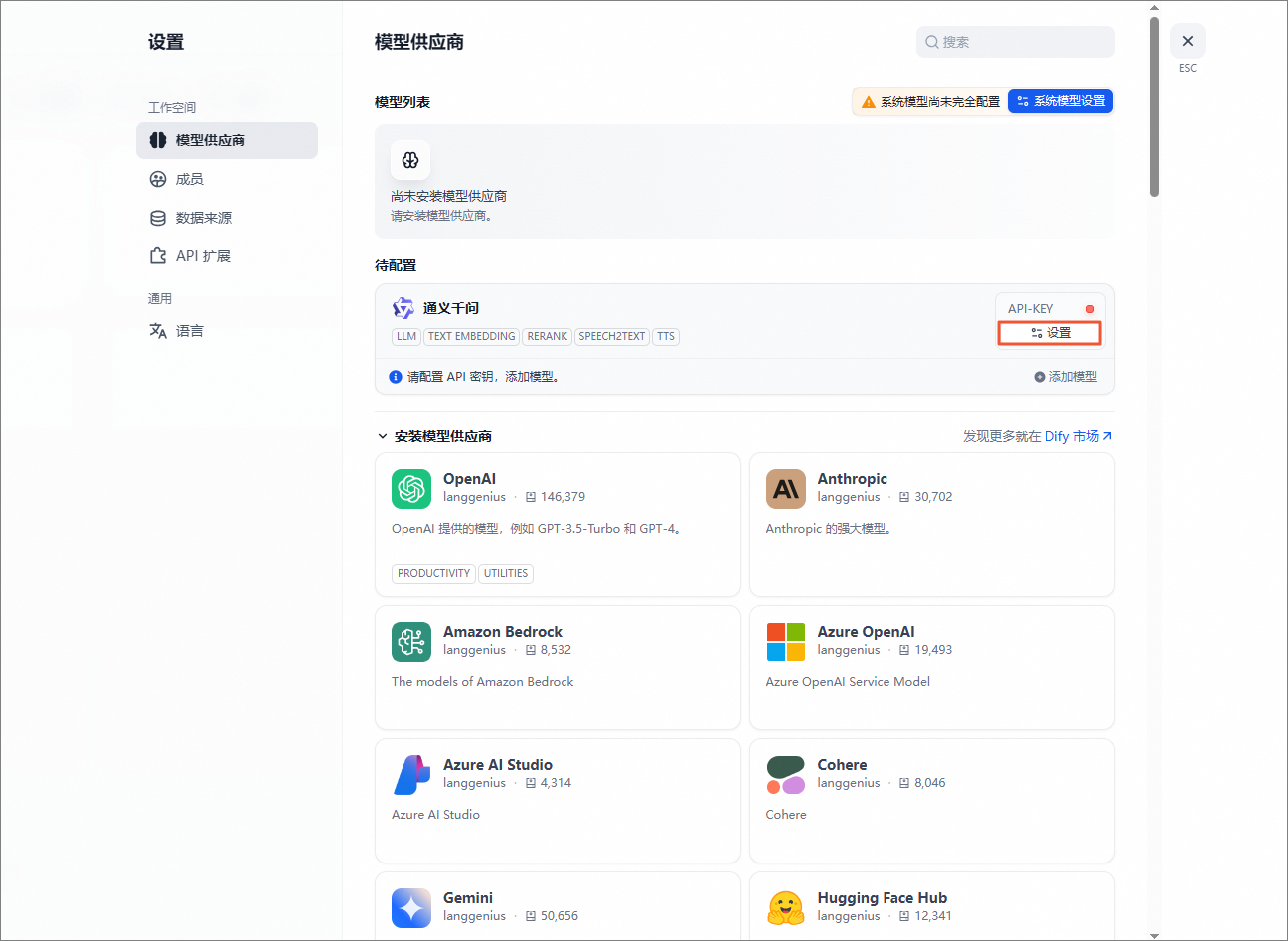1288x941 pixels.
Task: Click the magnifier icon in search box
Action: click(932, 42)
